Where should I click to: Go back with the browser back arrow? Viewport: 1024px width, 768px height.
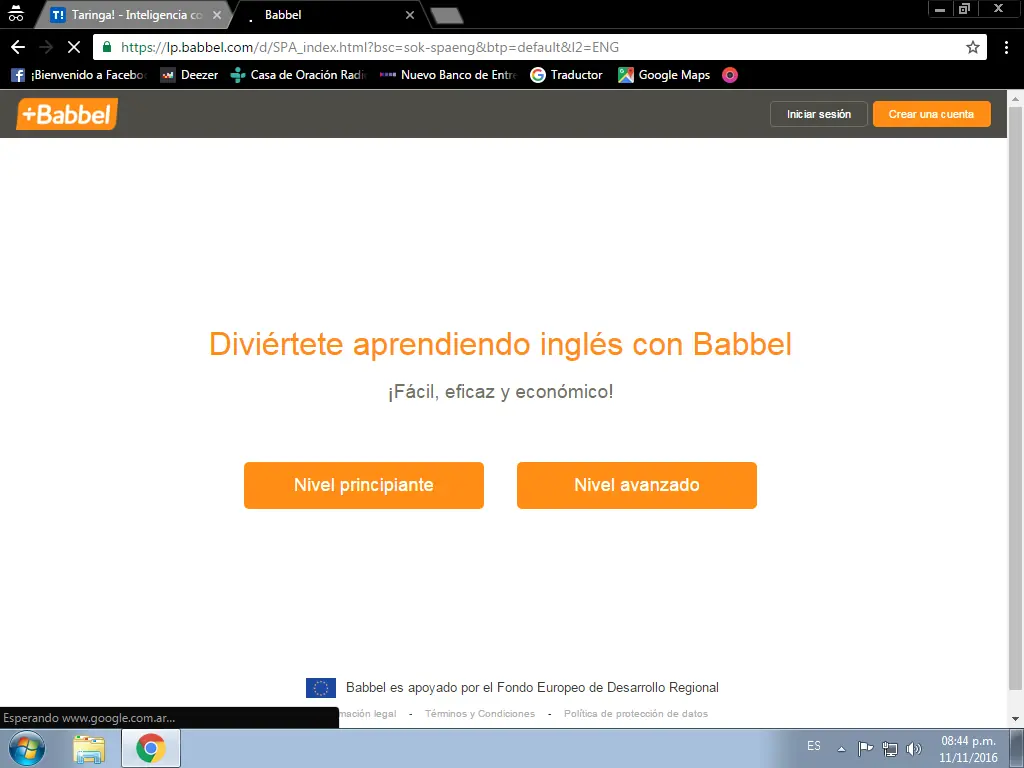(x=18, y=47)
